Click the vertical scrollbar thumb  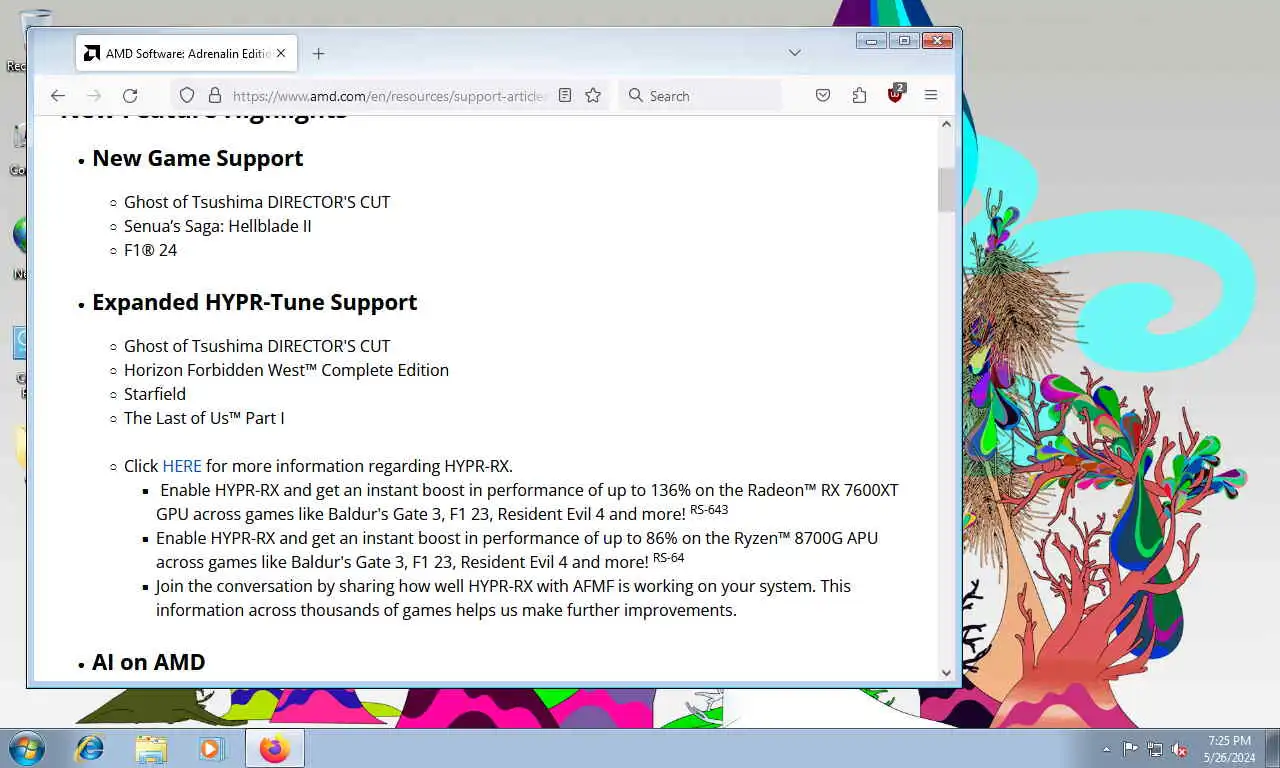click(x=946, y=190)
